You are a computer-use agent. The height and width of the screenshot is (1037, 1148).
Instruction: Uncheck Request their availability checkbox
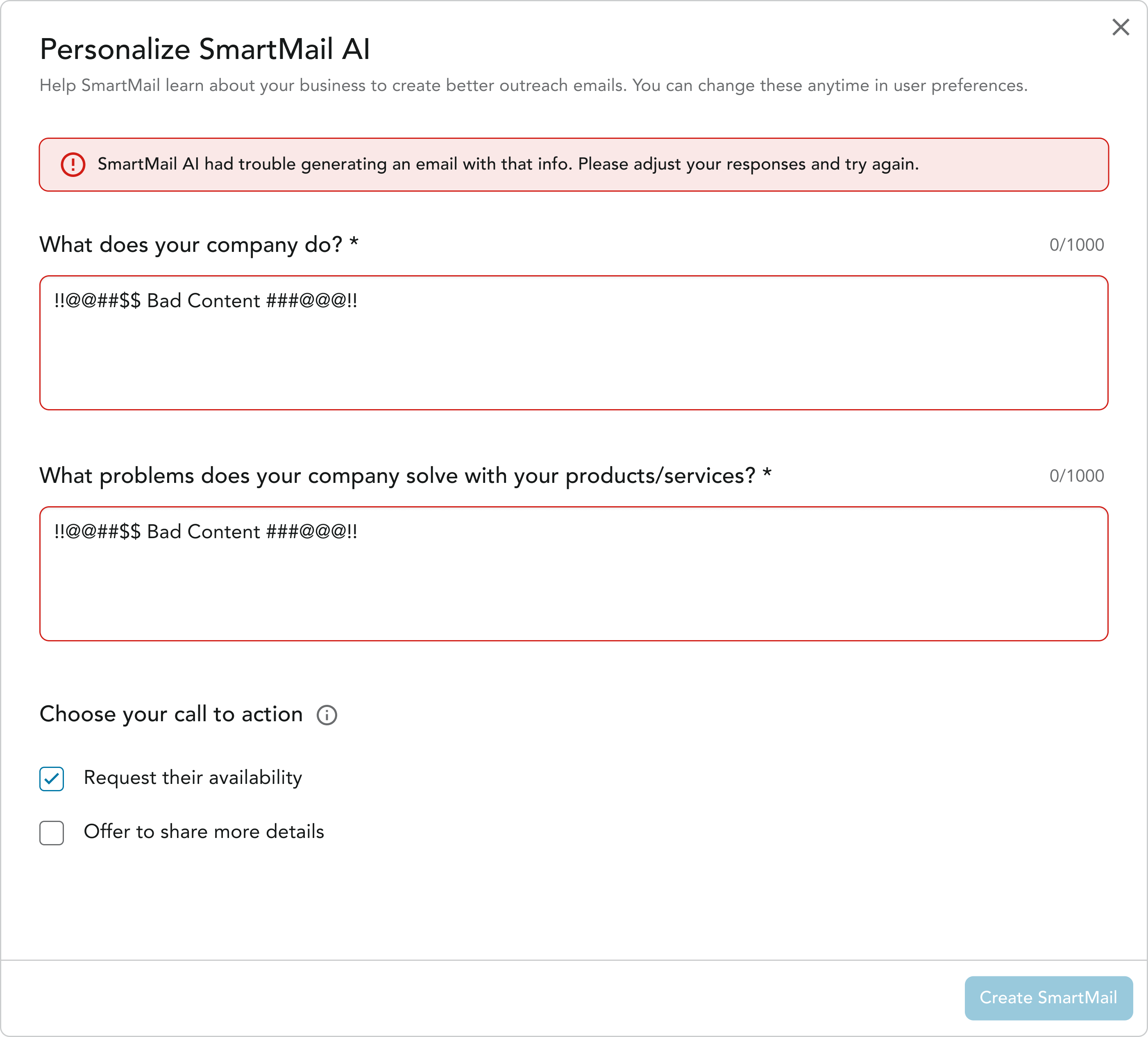click(52, 779)
